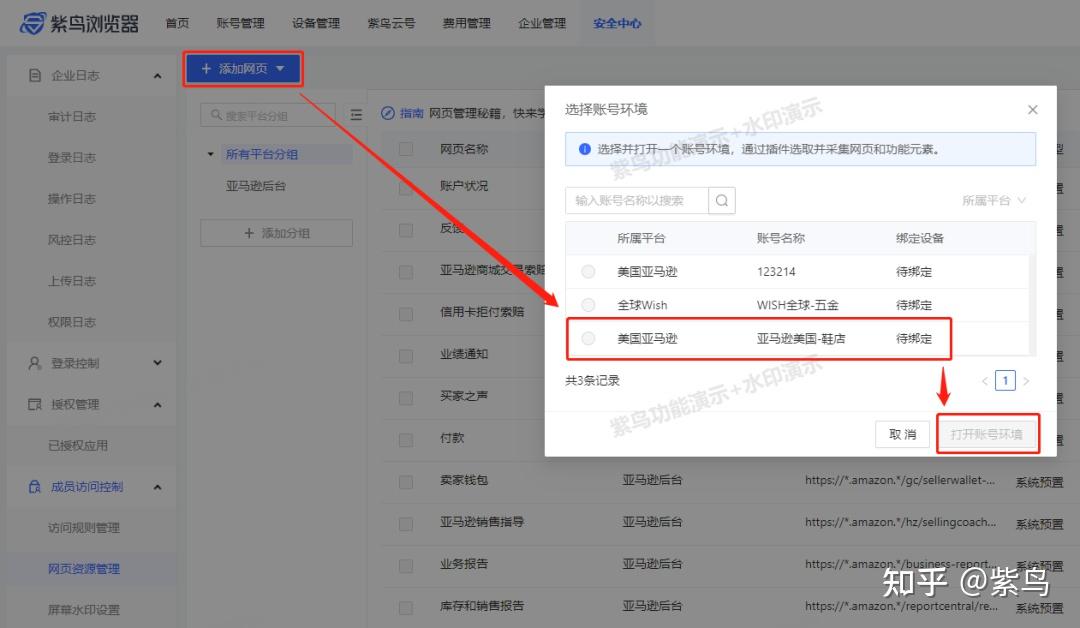This screenshot has width=1080, height=628.
Task: Click the 添加分组 button
Action: (276, 233)
